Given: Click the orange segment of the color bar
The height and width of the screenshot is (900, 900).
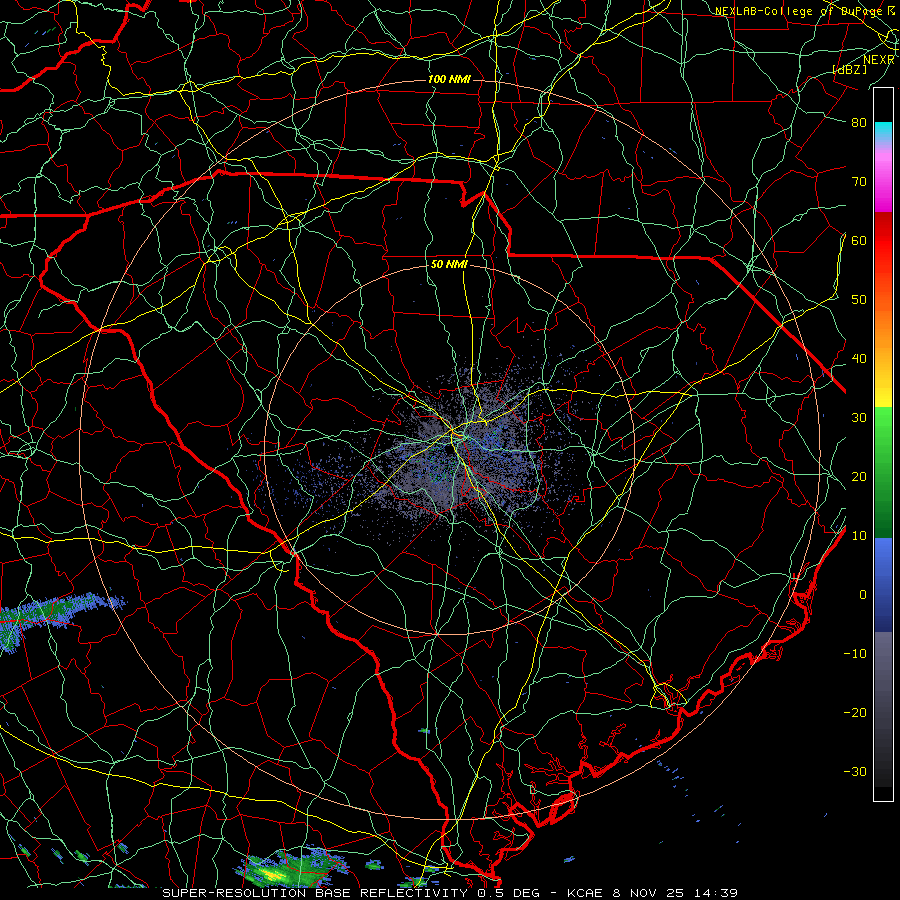Looking at the screenshot, I should click(883, 330).
